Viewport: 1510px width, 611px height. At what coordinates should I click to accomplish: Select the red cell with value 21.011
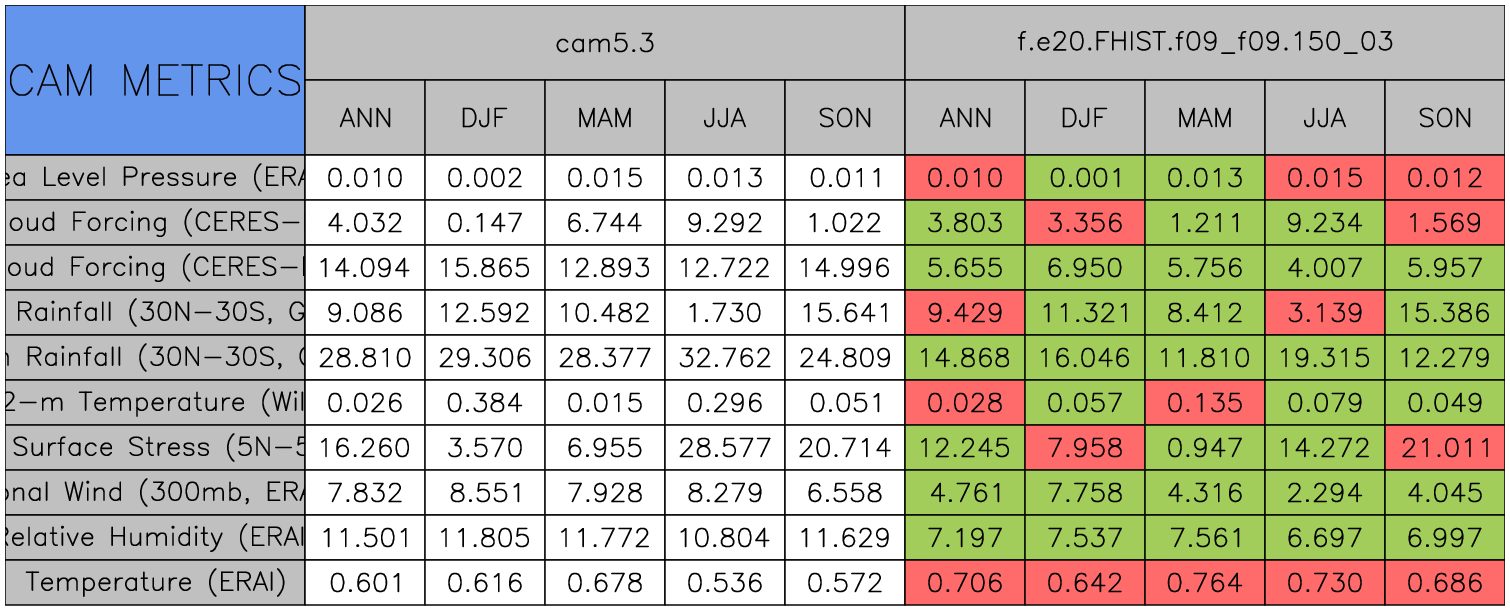(1444, 447)
